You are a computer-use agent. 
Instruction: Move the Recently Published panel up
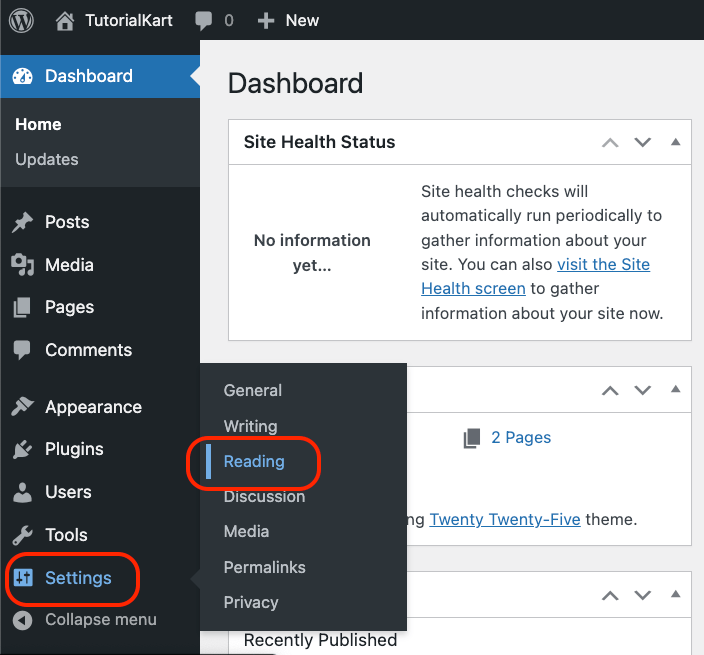tap(610, 595)
